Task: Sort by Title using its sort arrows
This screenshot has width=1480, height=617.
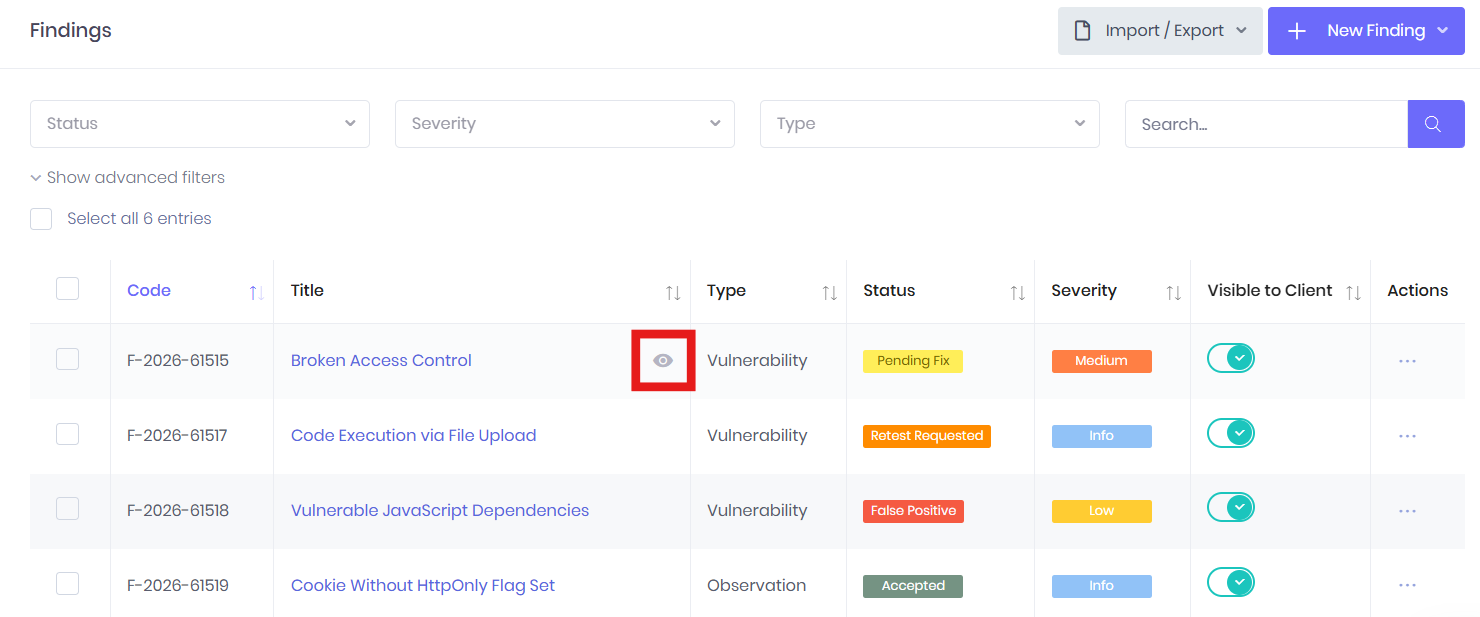Action: pos(673,292)
